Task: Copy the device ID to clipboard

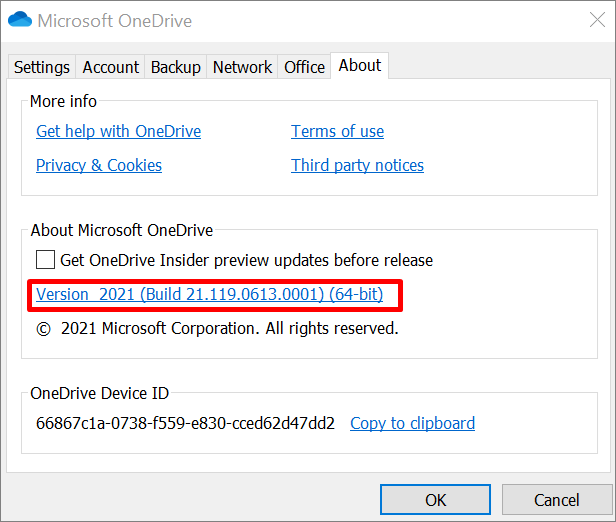Action: [412, 423]
